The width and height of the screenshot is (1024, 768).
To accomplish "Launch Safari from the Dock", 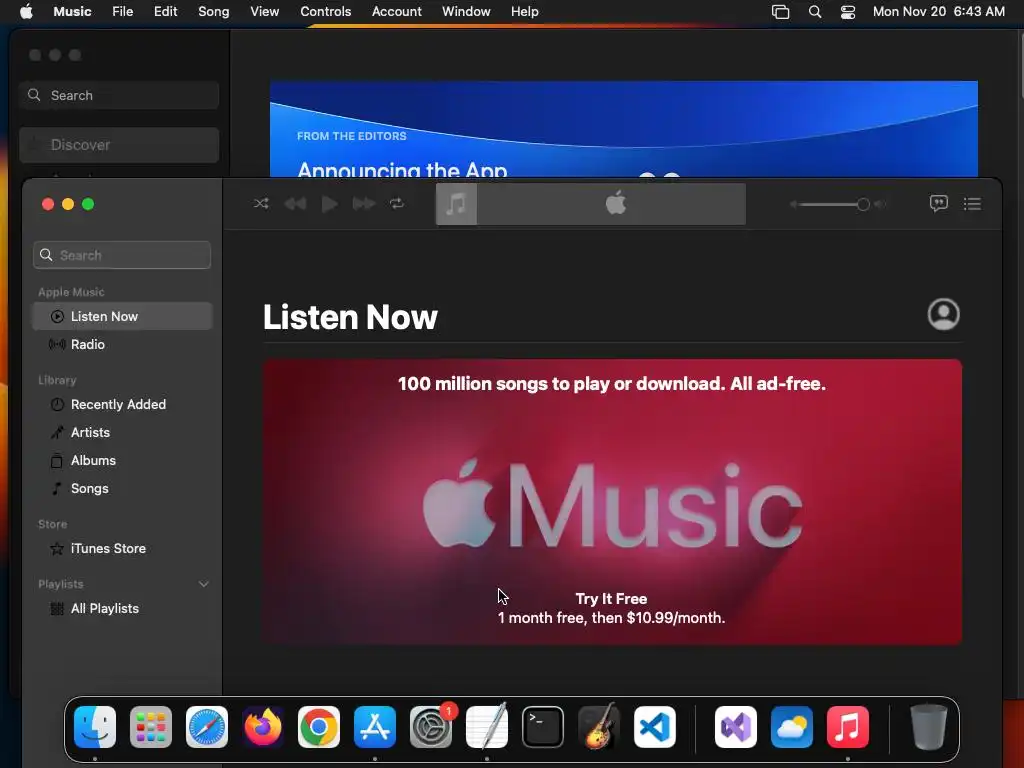I will [x=207, y=727].
